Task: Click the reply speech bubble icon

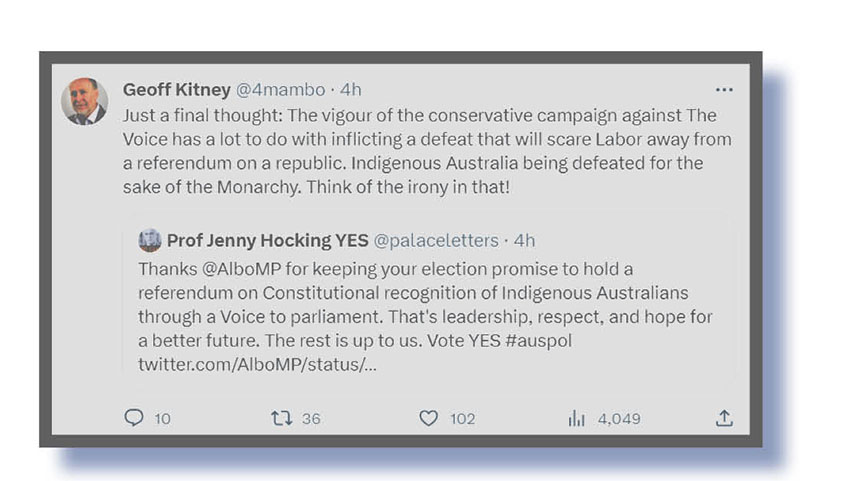Action: point(134,418)
